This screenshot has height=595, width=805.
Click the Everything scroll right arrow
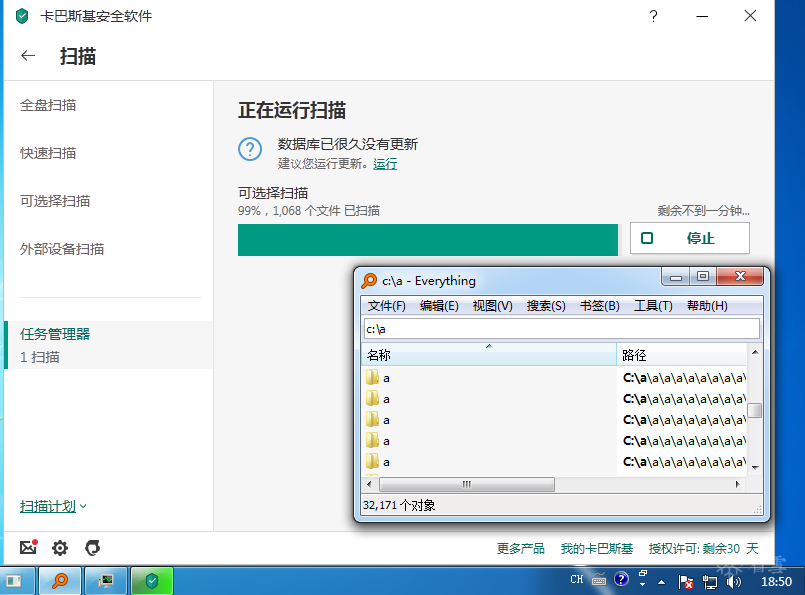[738, 484]
